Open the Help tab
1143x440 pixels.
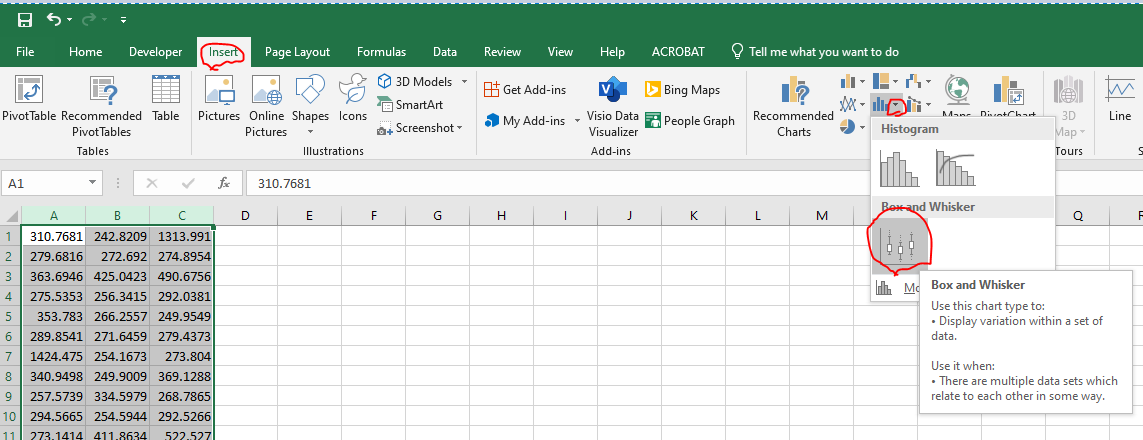[x=612, y=52]
